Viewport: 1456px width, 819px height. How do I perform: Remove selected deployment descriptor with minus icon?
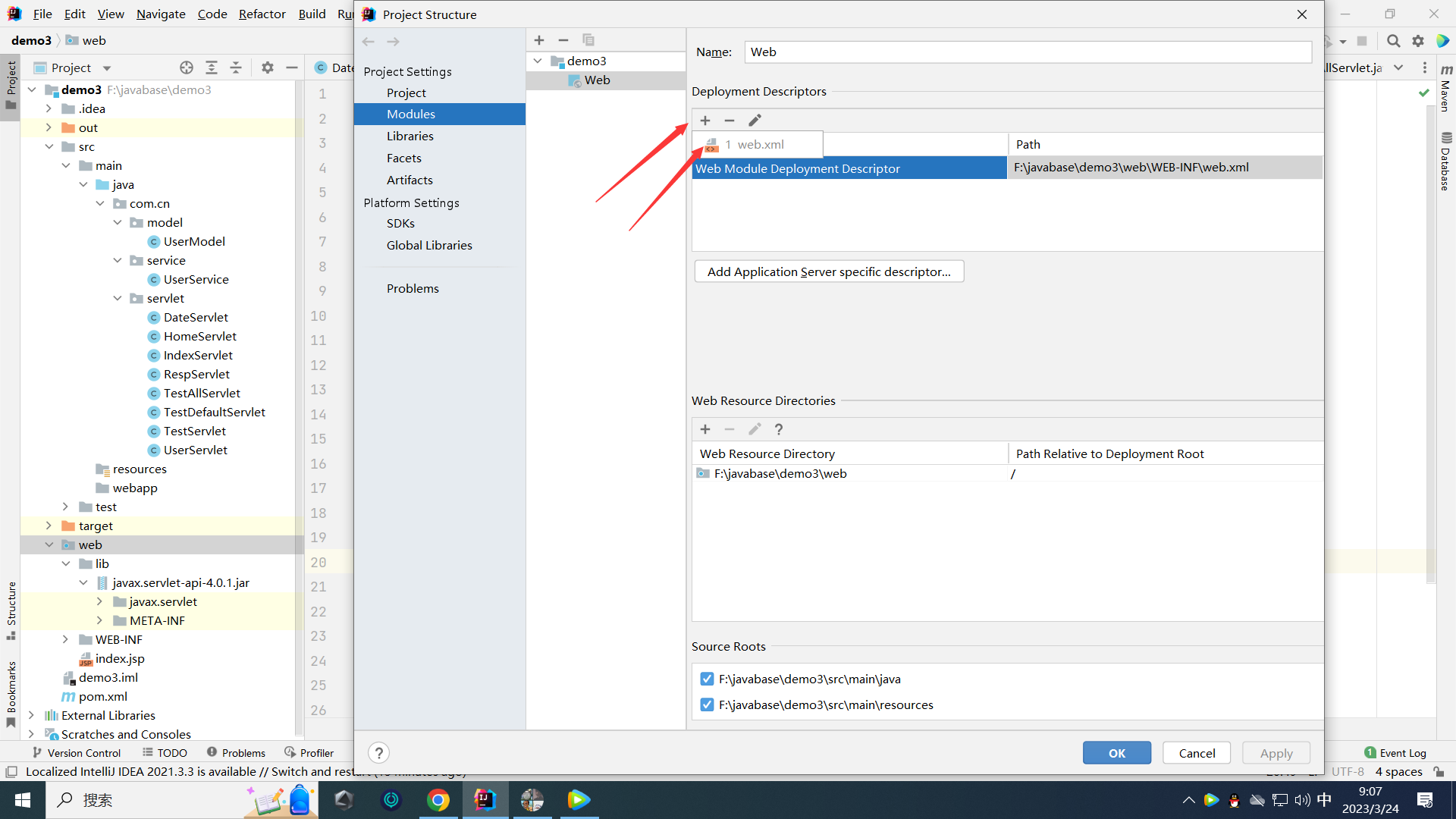(x=730, y=121)
